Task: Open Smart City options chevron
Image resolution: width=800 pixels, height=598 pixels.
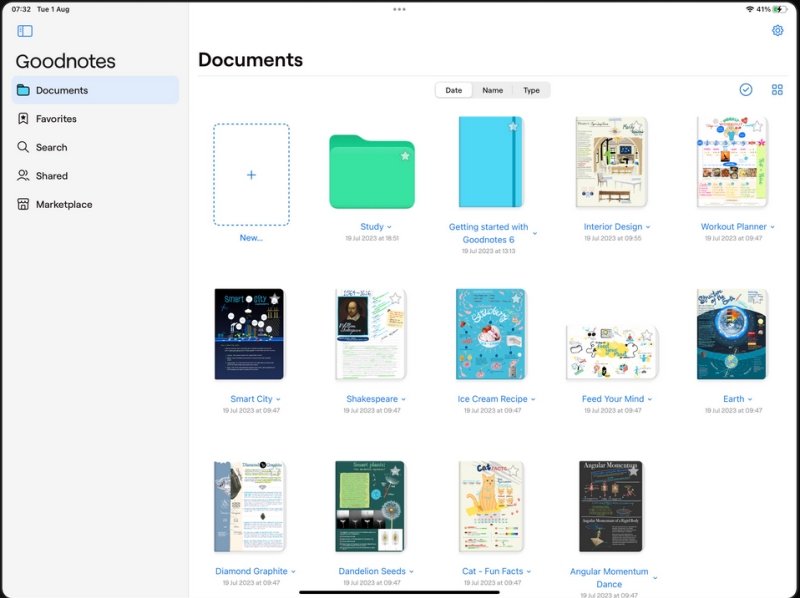Action: [x=278, y=400]
